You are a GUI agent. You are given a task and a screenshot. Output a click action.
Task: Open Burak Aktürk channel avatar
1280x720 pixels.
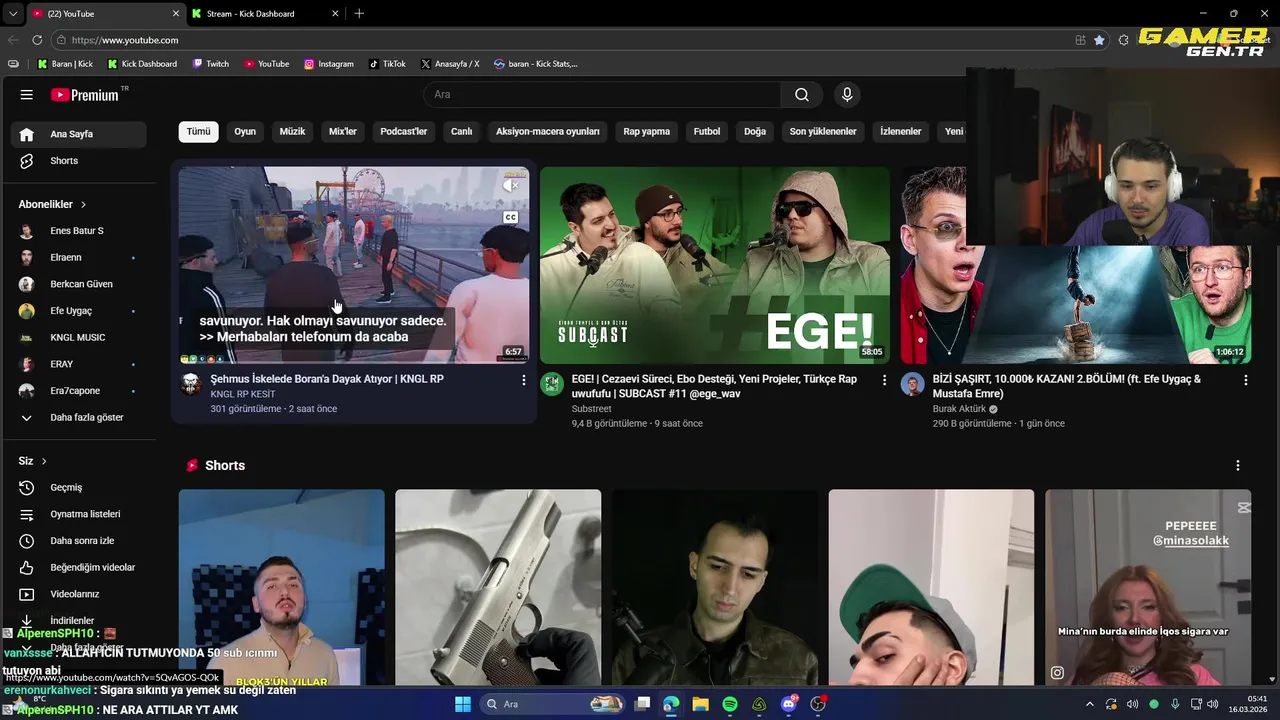pyautogui.click(x=912, y=384)
